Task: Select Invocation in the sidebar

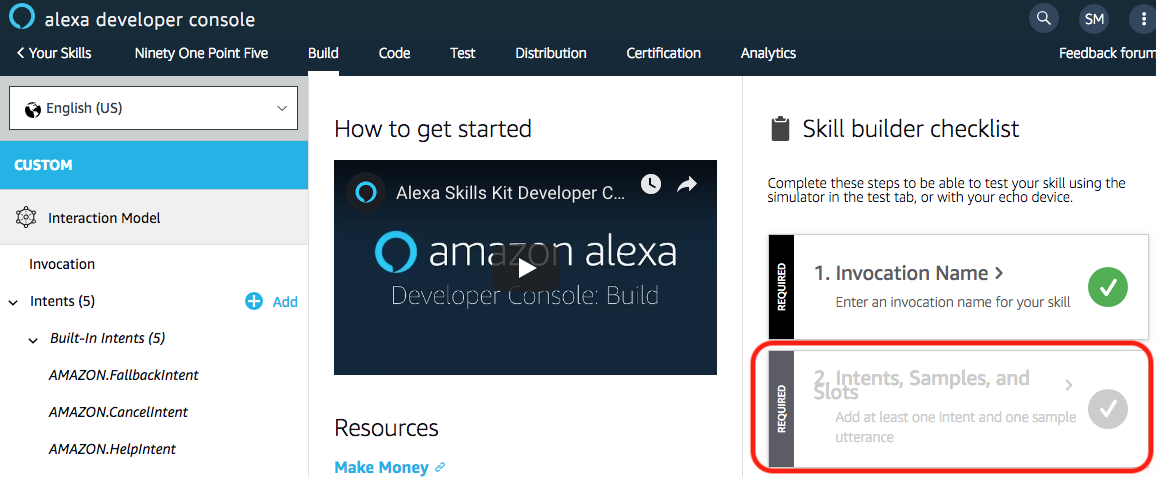Action: pyautogui.click(x=63, y=264)
